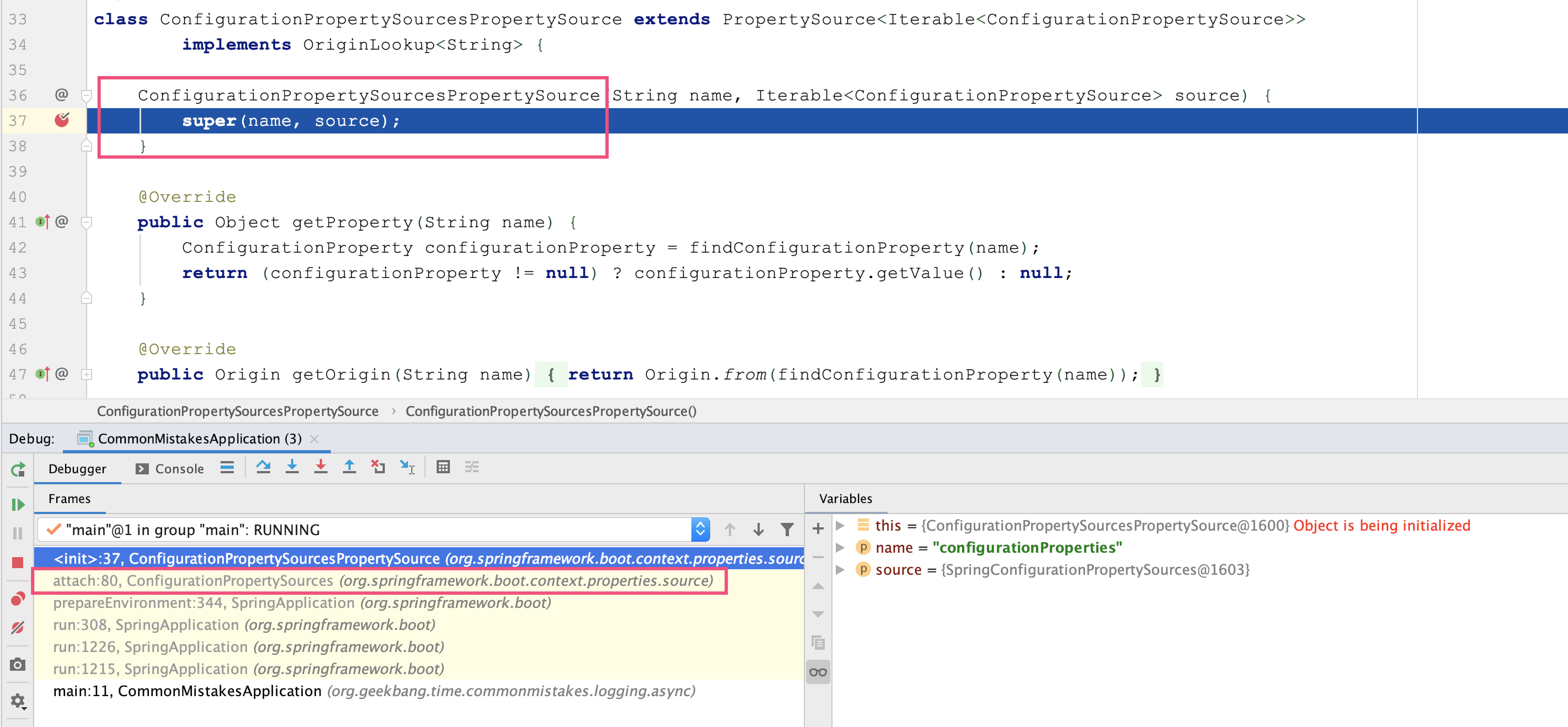Open the thread selector dropdown
Screen dimensions: 1568x727
700,530
